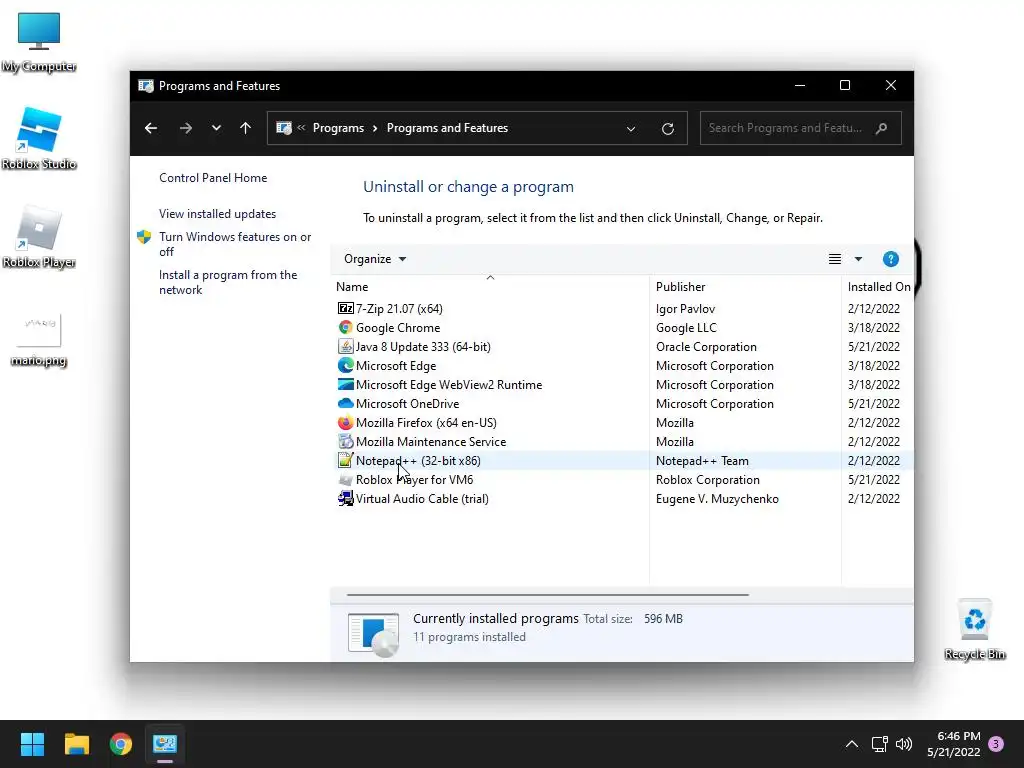Select the Eugene V. Muzychenko publisher cell
This screenshot has height=768, width=1024.
(x=717, y=499)
